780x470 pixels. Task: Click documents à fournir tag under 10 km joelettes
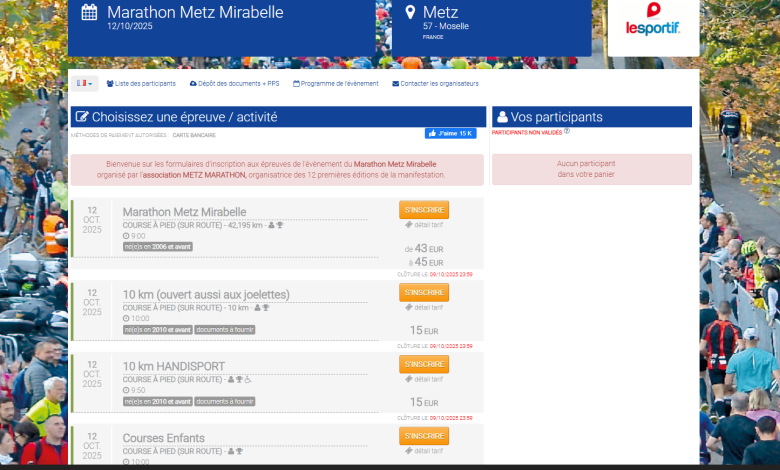[225, 330]
